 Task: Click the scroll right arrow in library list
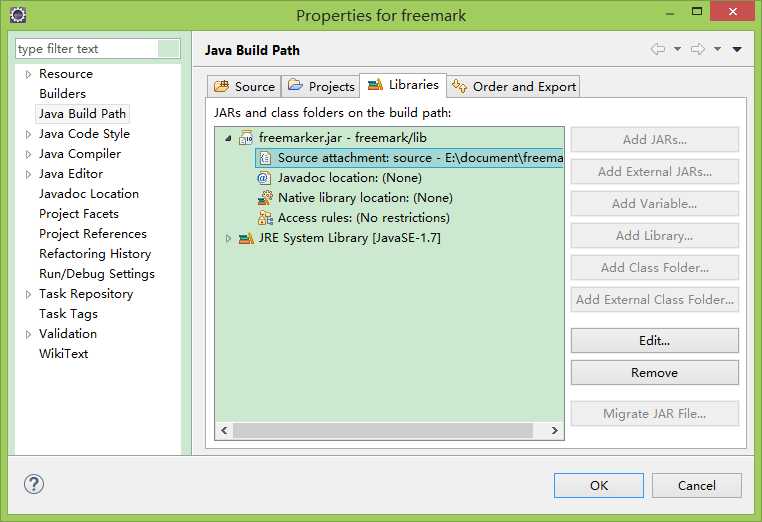coord(554,431)
